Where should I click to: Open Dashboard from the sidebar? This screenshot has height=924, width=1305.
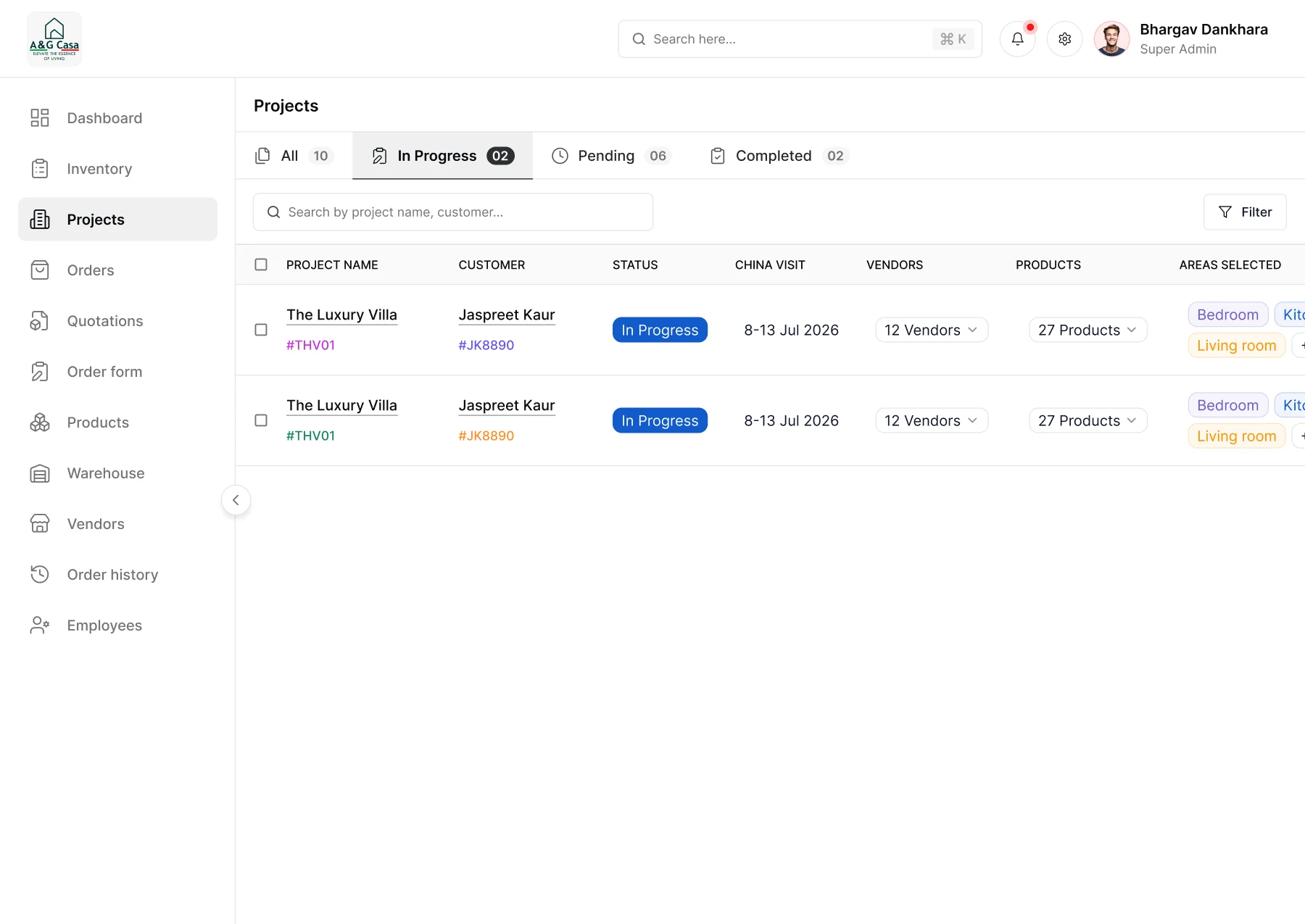(x=117, y=118)
